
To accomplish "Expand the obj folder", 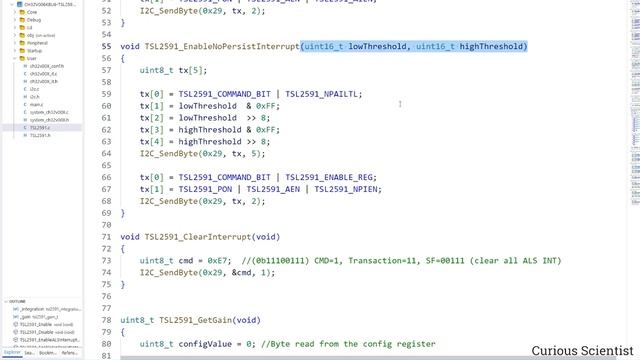I will (x=15, y=35).
